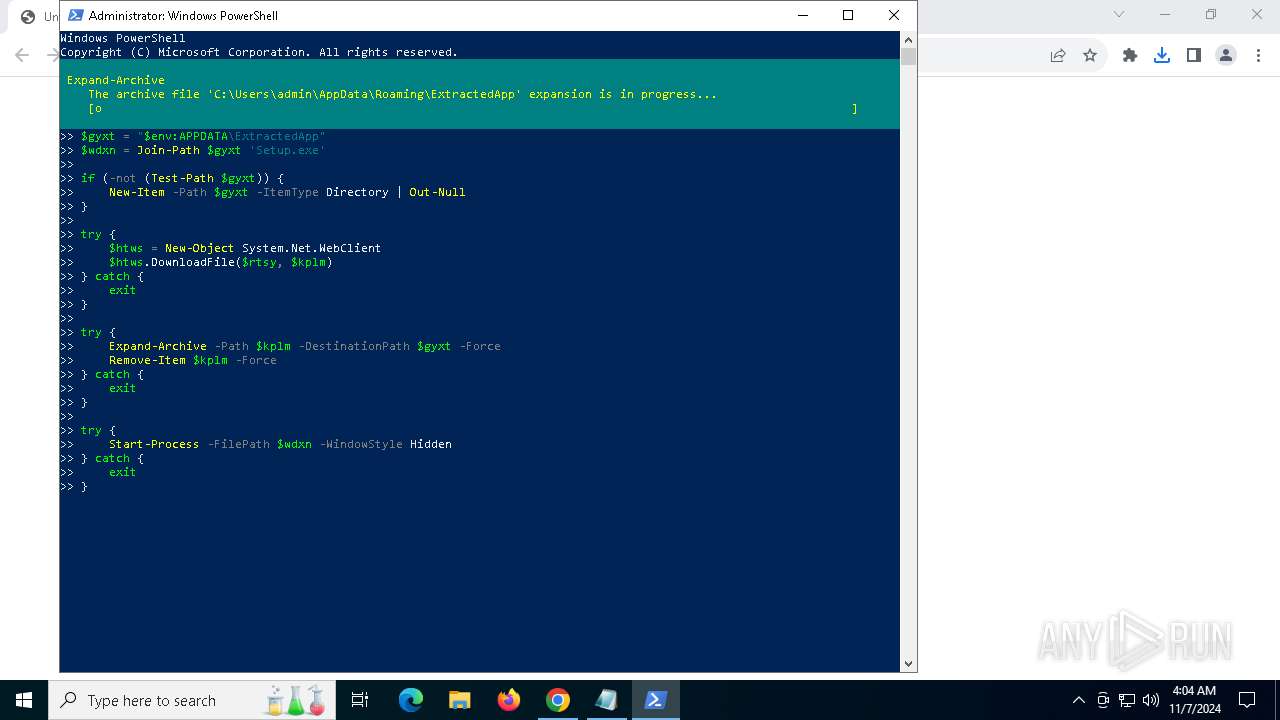Click Chrome's back navigation arrow

(x=22, y=55)
